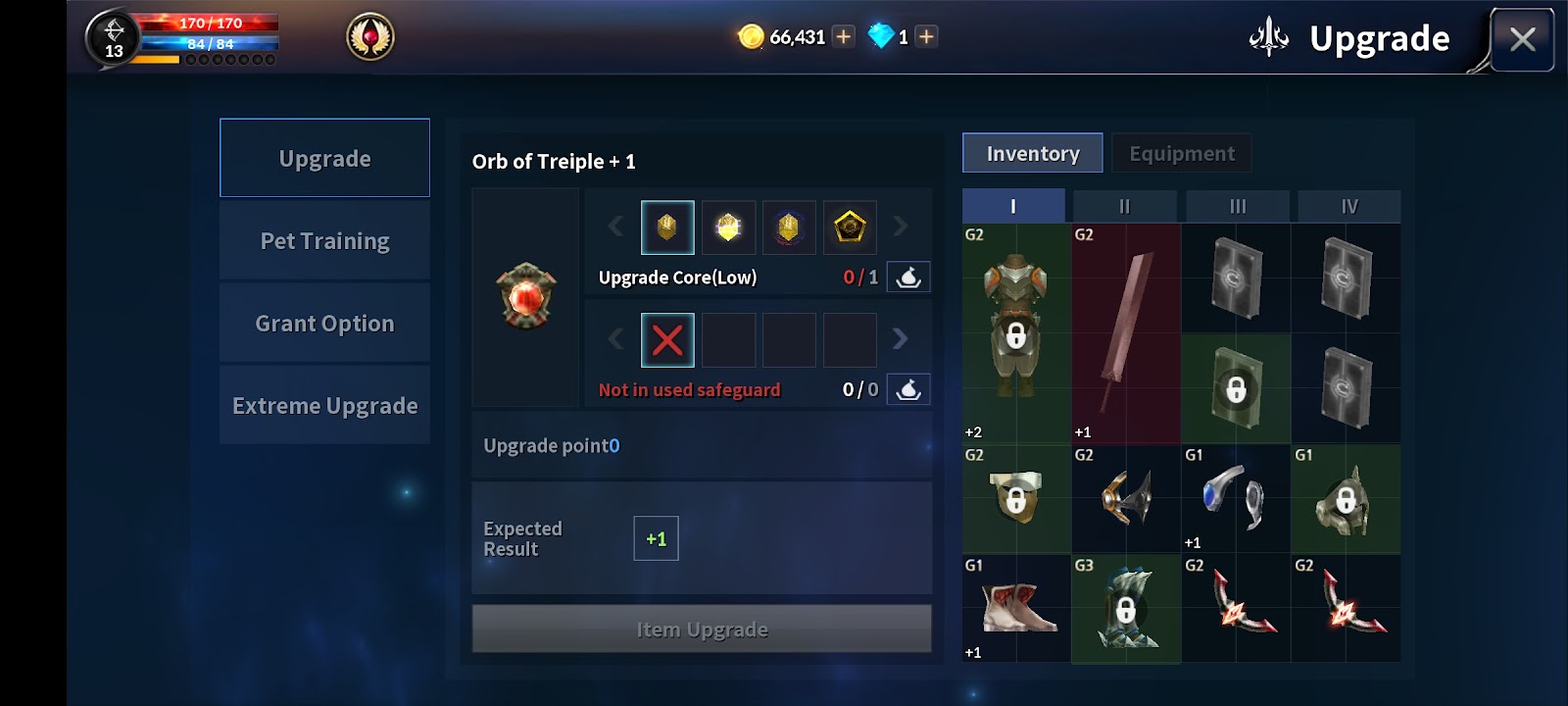Choose the pentagon-shaped gold core icon
The image size is (1568, 706).
[x=850, y=227]
